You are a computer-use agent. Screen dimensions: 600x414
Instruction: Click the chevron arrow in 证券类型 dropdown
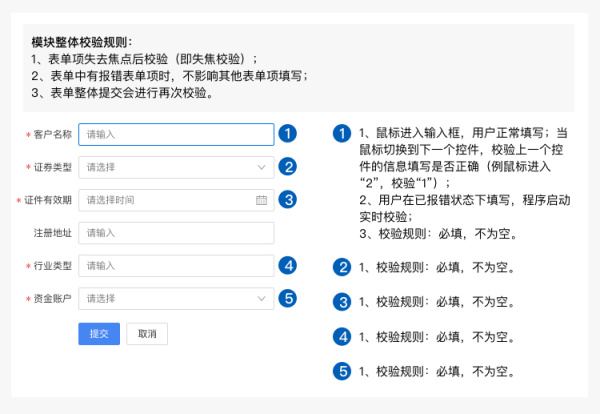click(261, 167)
